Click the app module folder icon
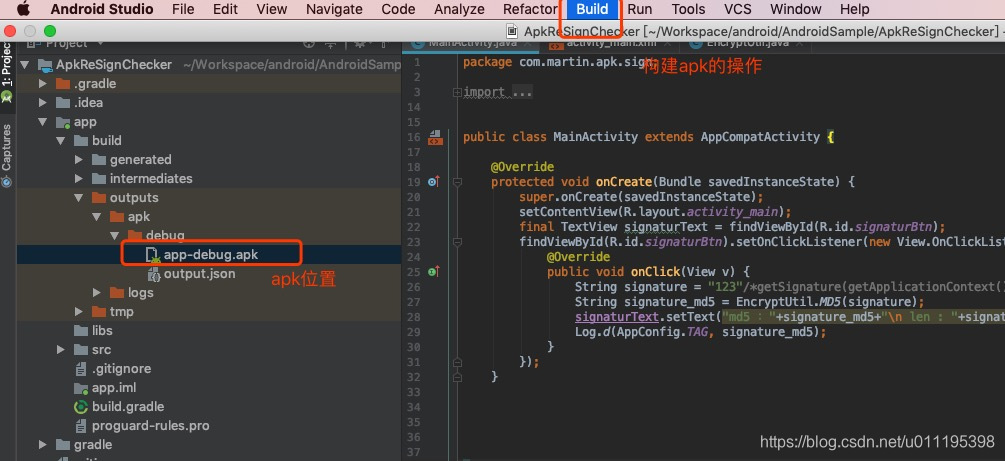 pyautogui.click(x=63, y=122)
